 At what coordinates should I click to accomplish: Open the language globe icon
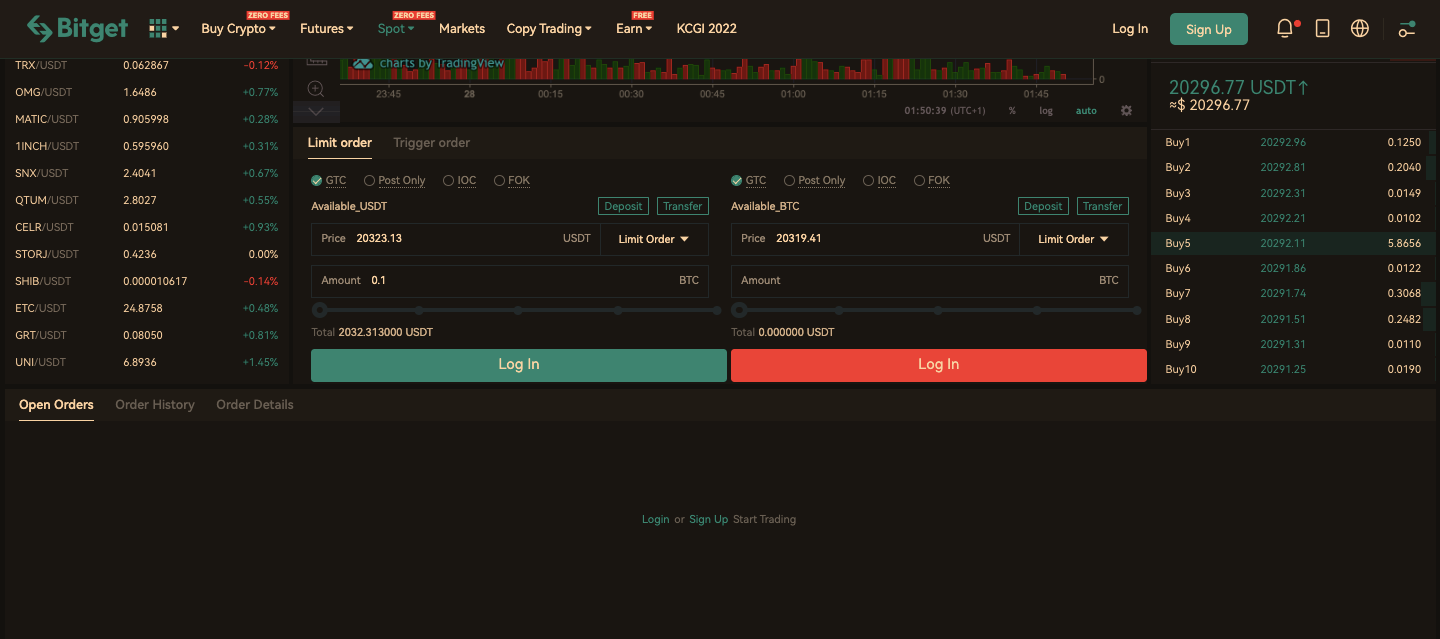[1360, 29]
